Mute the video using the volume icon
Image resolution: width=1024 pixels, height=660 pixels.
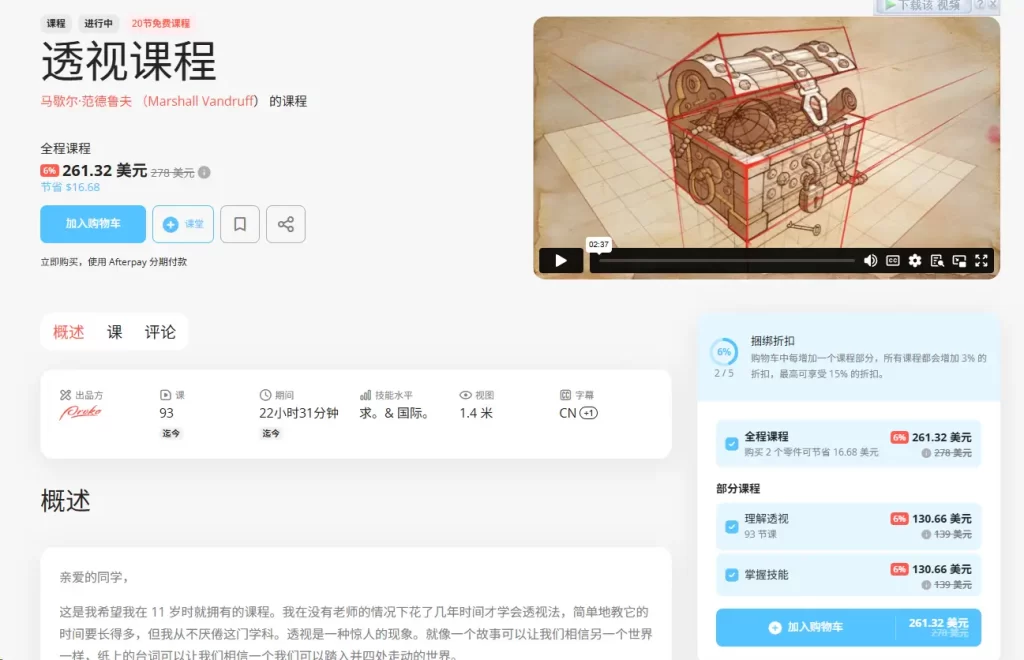869,261
